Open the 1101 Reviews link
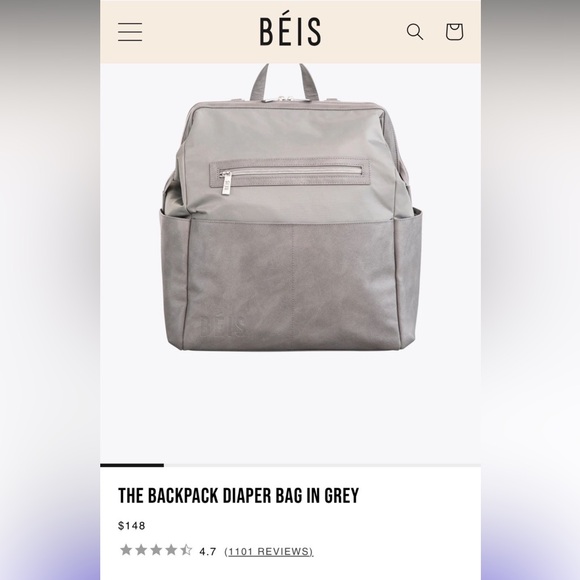Image resolution: width=580 pixels, height=580 pixels. tap(269, 552)
